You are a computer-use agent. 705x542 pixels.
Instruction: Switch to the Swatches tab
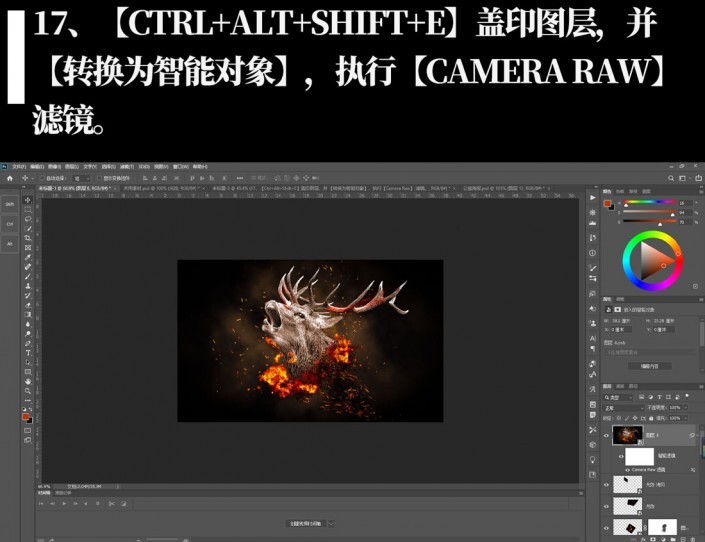(x=620, y=192)
